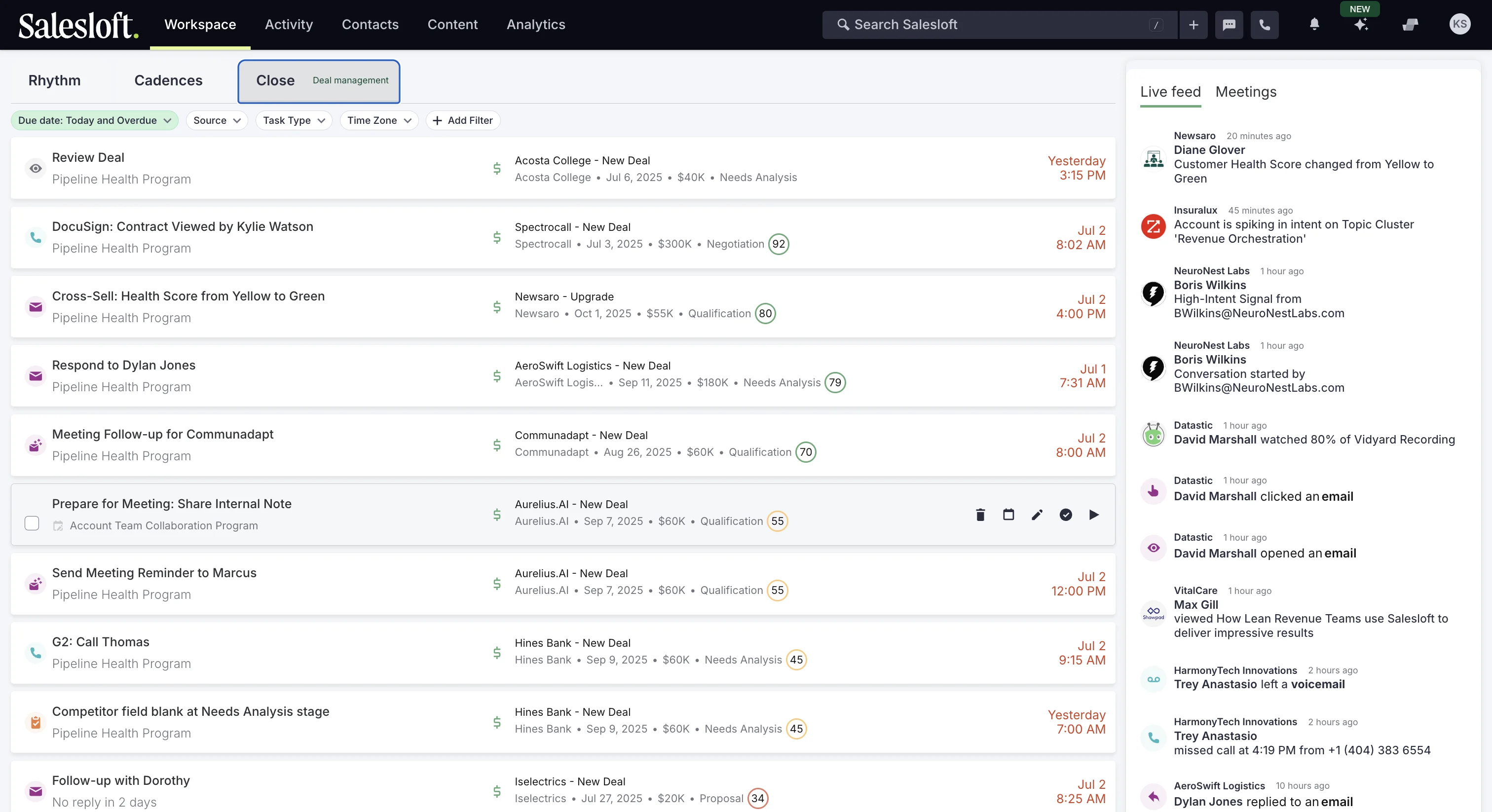Open AeroSwift Logistics - New Deal link
The width and height of the screenshot is (1492, 812).
coord(592,366)
